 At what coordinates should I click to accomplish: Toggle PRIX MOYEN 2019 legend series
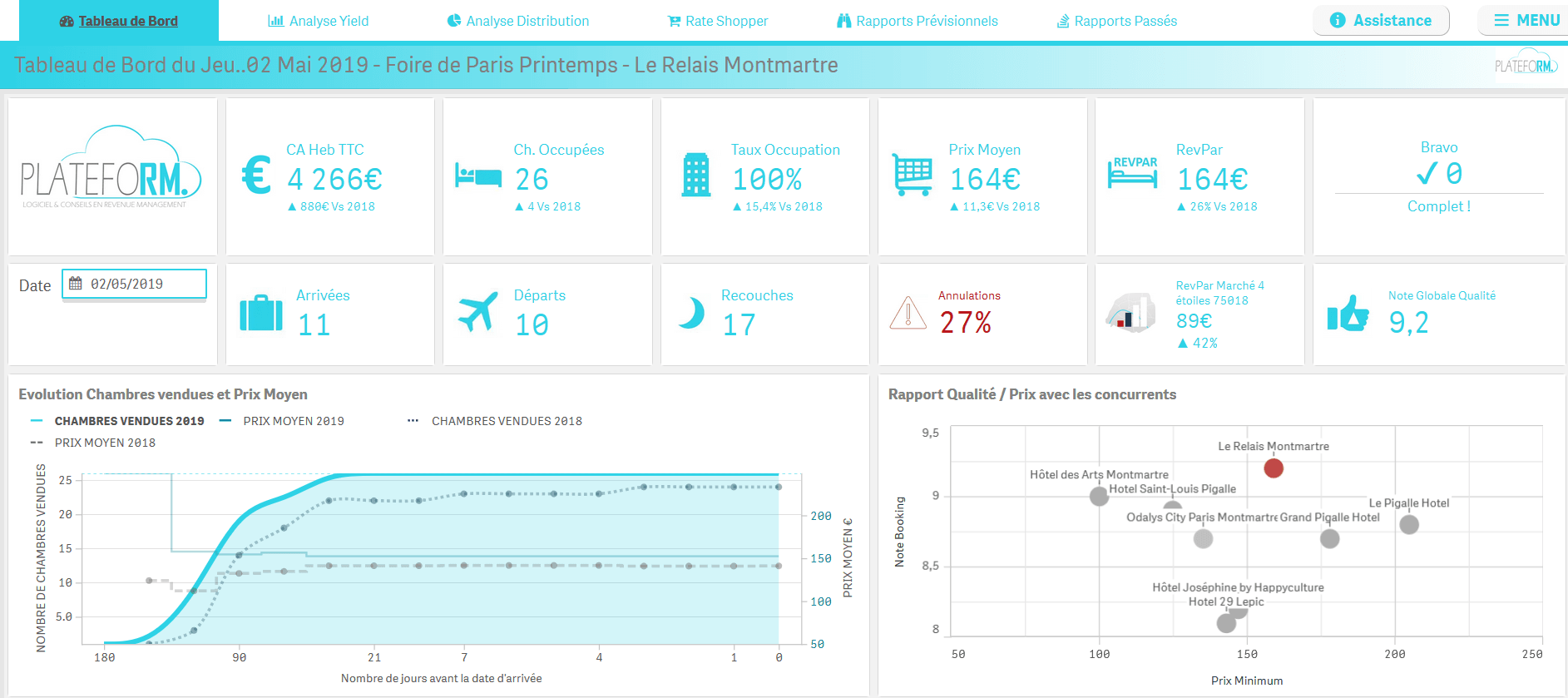pos(293,421)
